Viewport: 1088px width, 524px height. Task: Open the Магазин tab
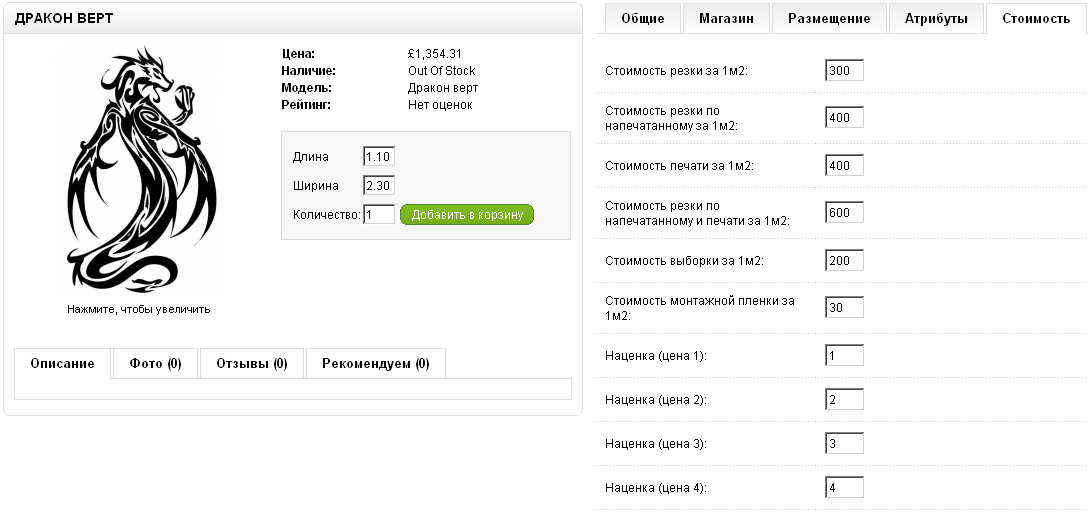(726, 19)
